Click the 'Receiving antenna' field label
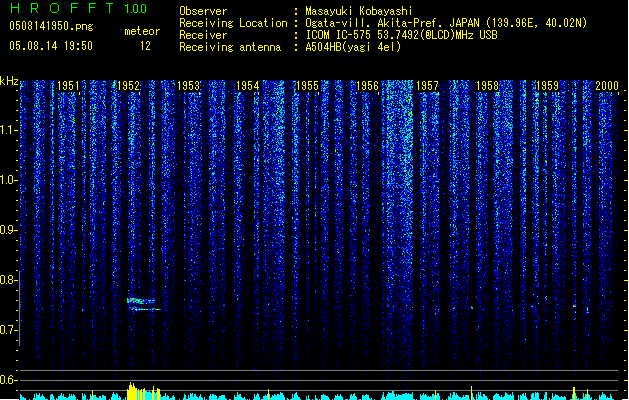Viewport: 629px width, 400px height. point(230,47)
